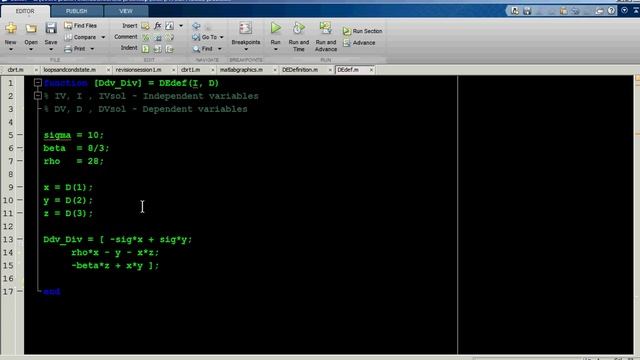Viewport: 640px width, 360px height.
Task: Switch to the PUBLISH ribbon tab
Action: pyautogui.click(x=76, y=11)
